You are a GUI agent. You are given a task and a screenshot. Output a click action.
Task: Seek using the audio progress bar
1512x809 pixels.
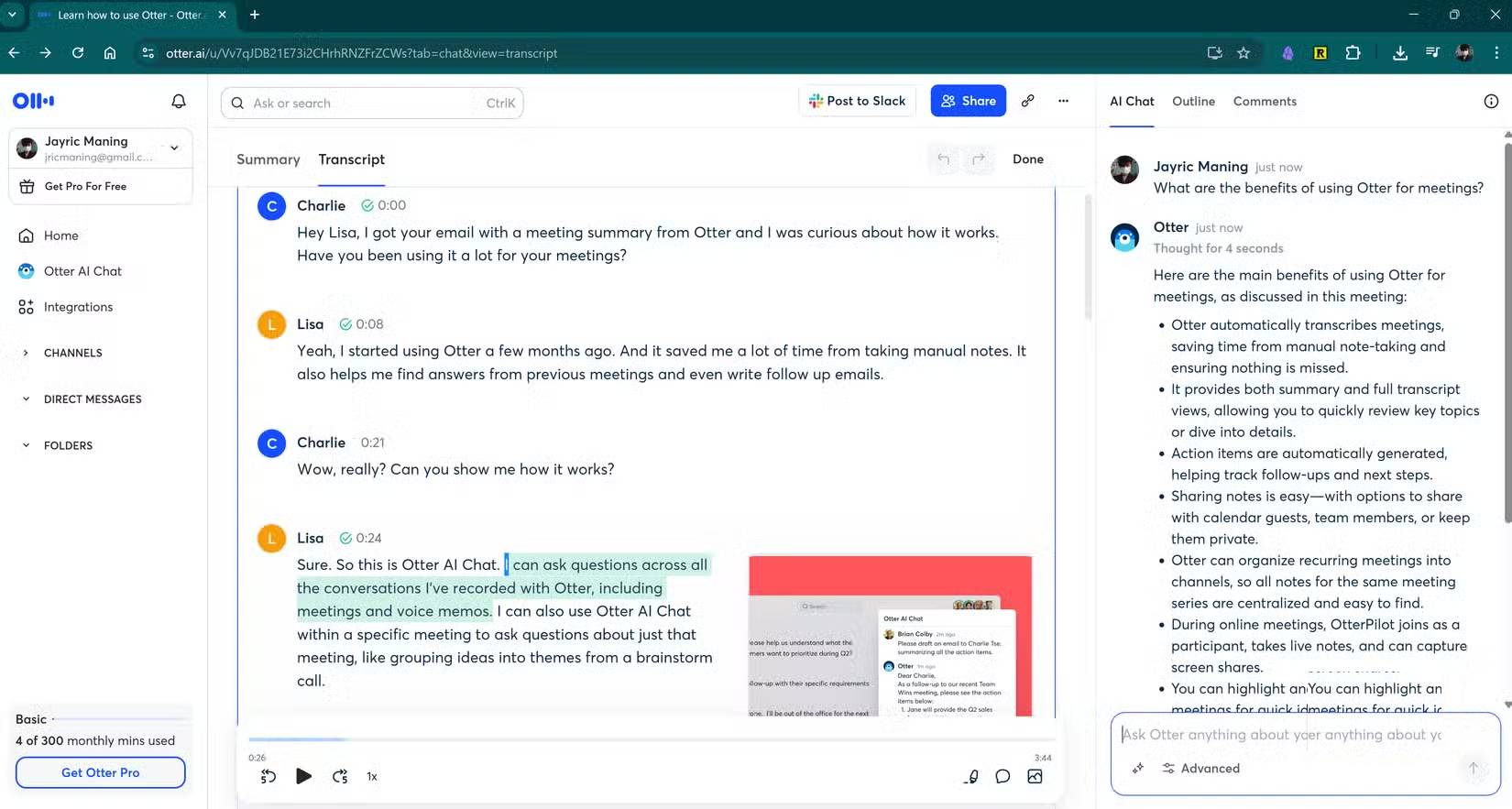point(651,738)
